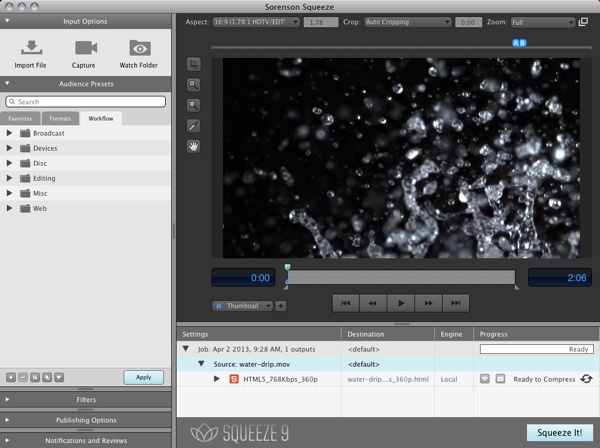Select the crop tool beside the preview

click(x=194, y=64)
